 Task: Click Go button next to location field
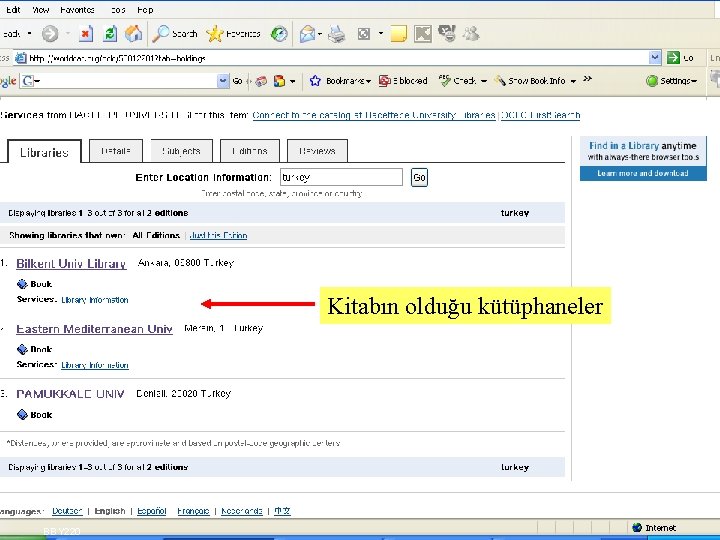[x=419, y=177]
